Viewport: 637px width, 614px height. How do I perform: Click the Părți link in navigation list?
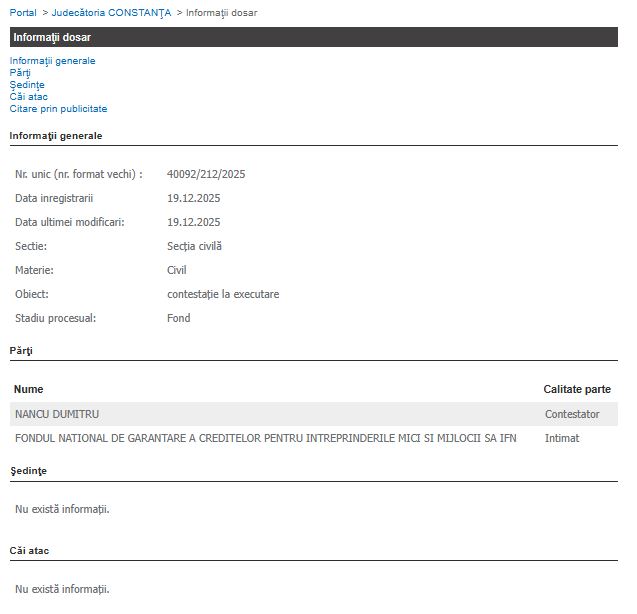click(x=20, y=73)
